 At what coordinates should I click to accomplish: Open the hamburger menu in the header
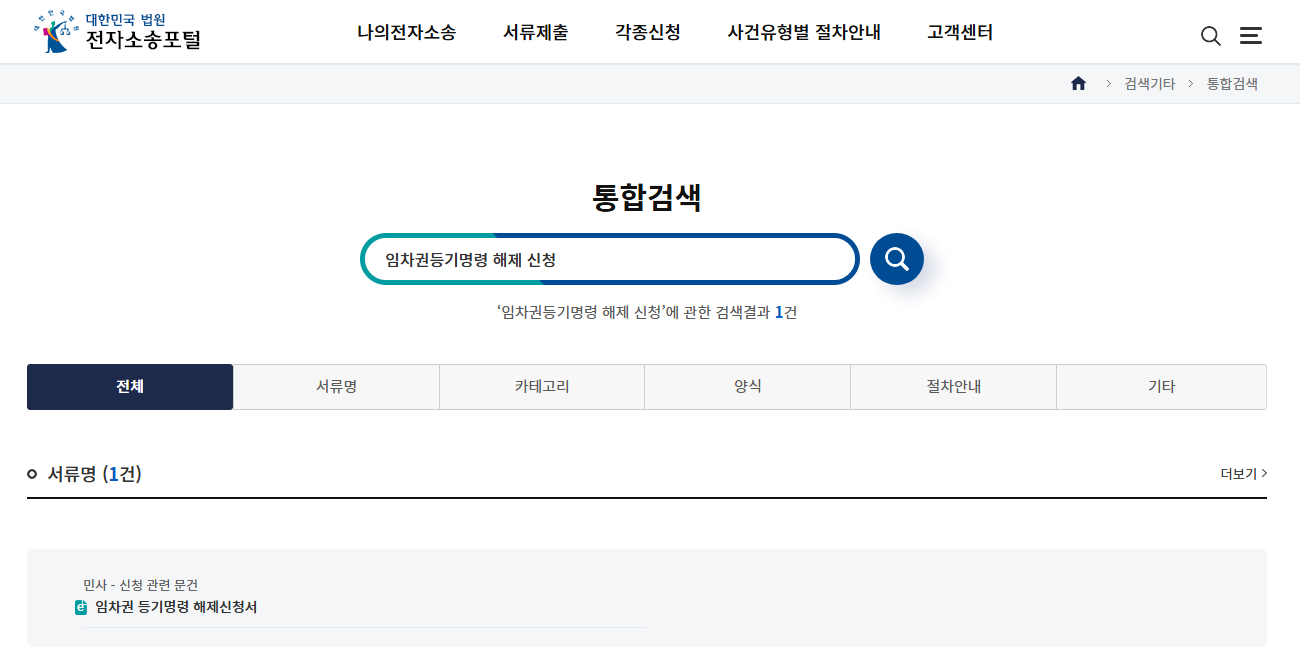click(1251, 35)
